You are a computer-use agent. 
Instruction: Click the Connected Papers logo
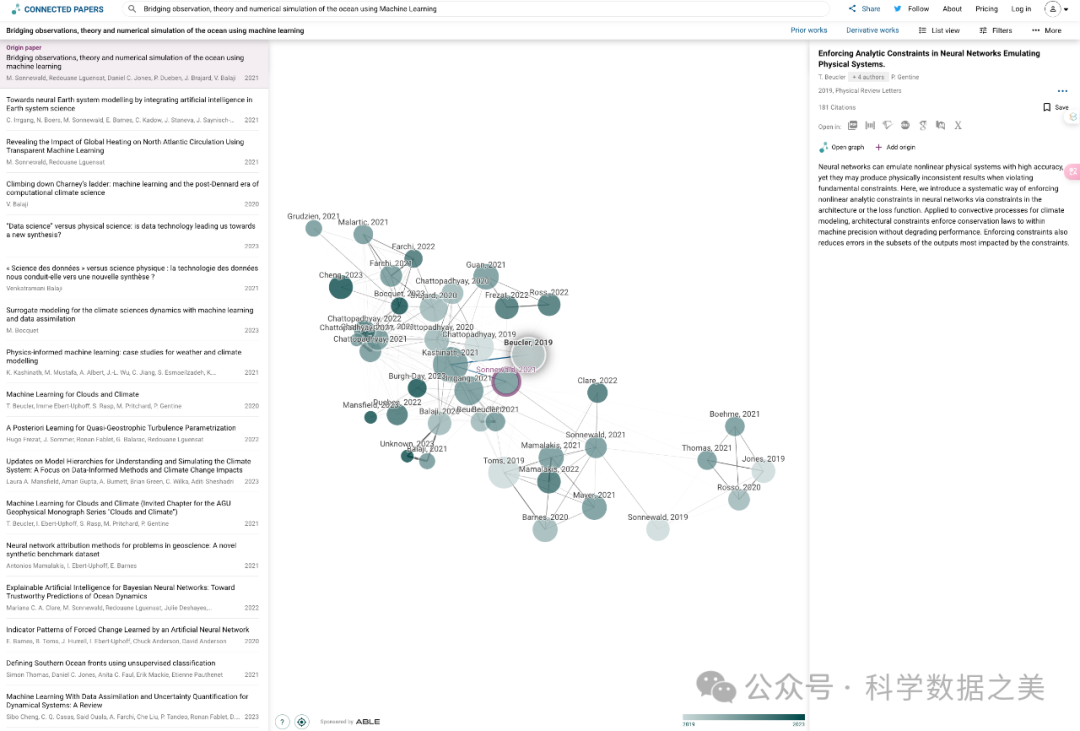click(58, 9)
